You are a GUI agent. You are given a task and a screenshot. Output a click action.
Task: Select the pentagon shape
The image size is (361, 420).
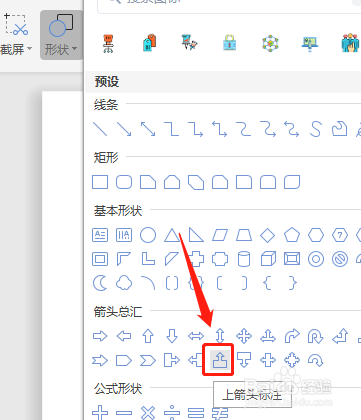(292, 235)
